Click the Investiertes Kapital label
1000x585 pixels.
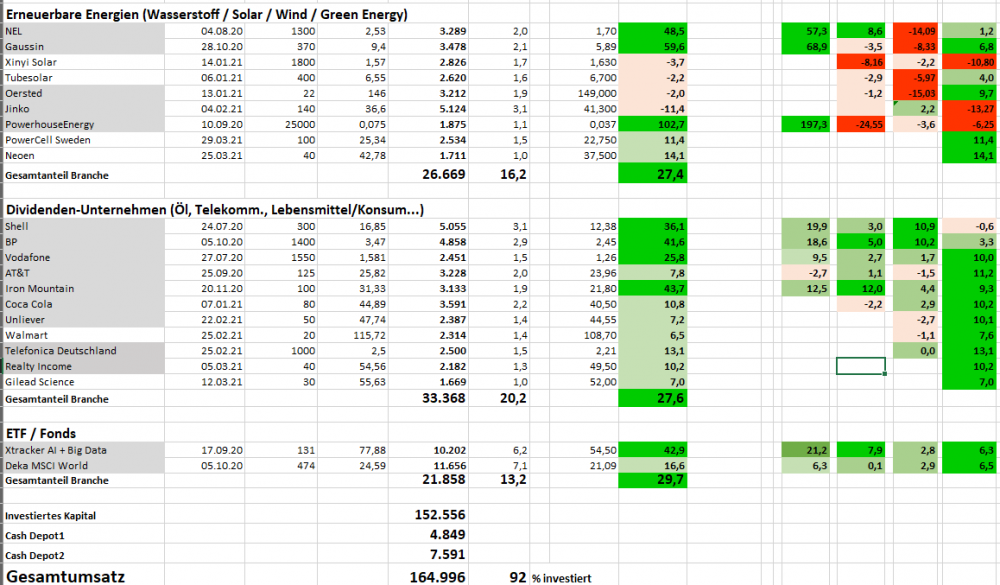pos(50,515)
